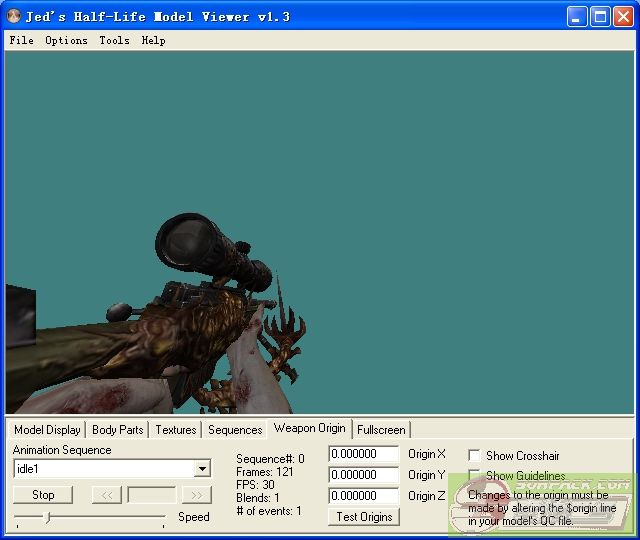The image size is (640, 540).
Task: Expand the Animation Sequence dropdown arrow
Action: (x=202, y=469)
